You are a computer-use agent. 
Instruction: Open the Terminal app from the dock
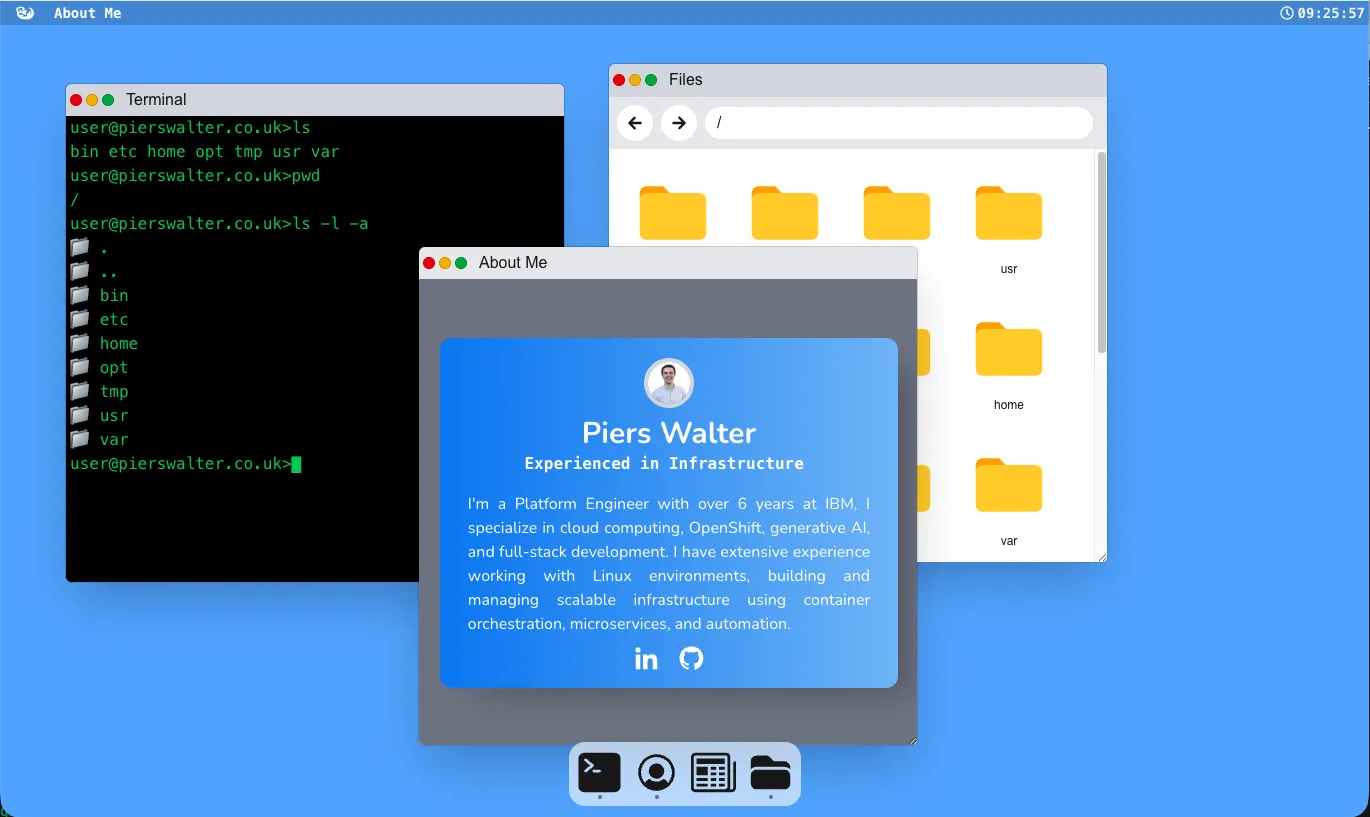(x=598, y=772)
